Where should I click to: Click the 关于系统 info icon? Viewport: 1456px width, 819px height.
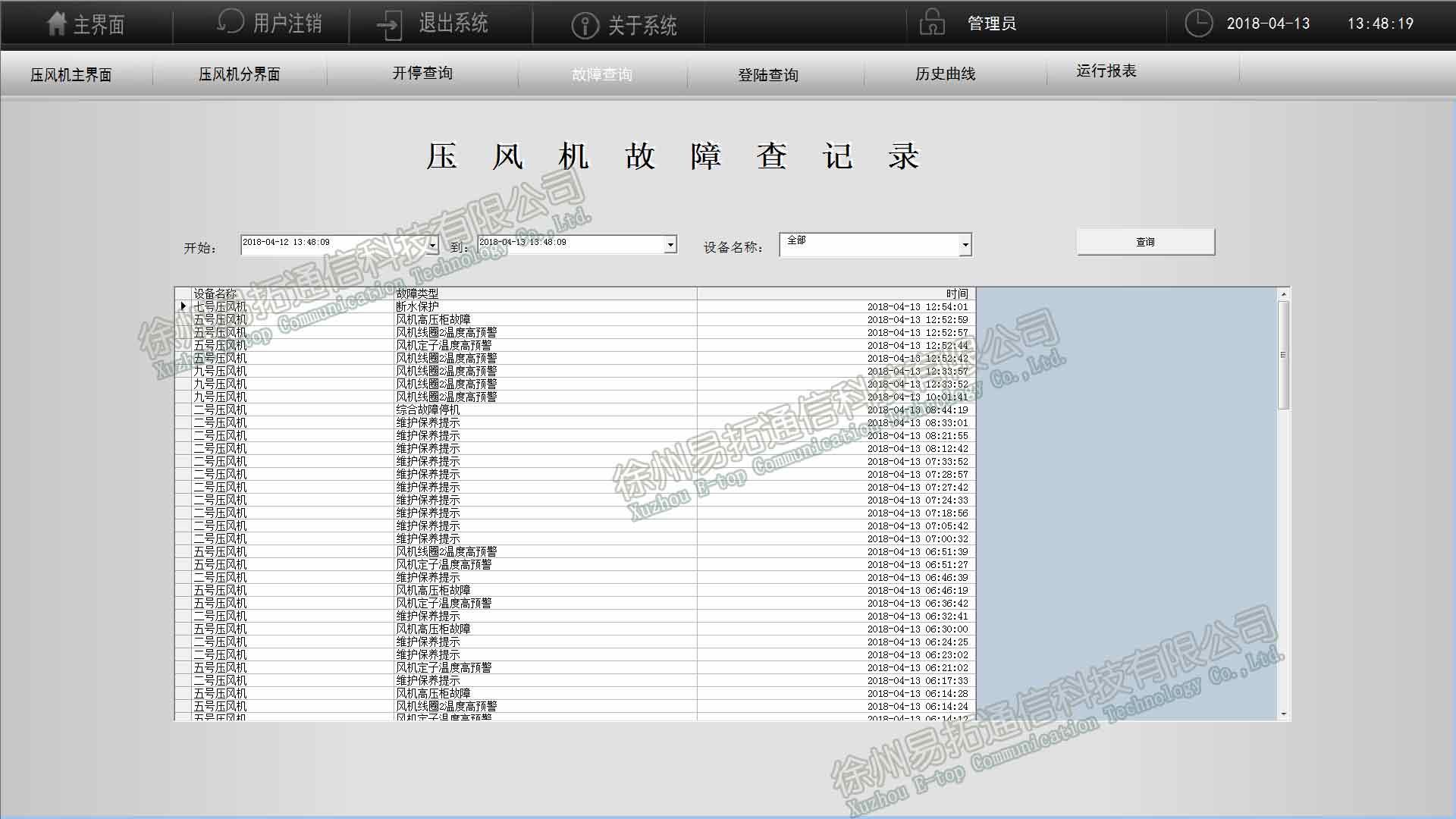pos(585,25)
